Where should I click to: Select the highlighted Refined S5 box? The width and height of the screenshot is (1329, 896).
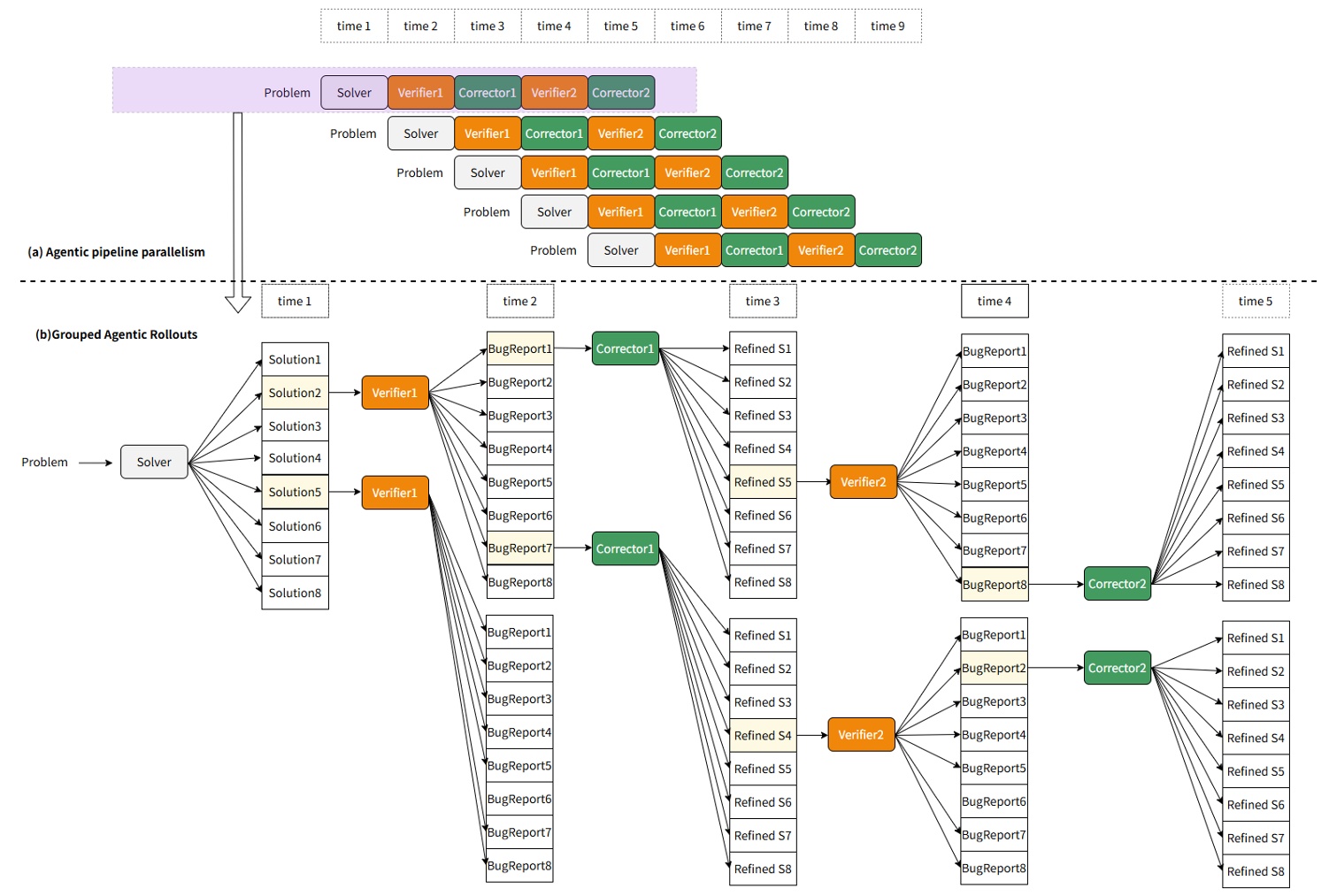point(763,482)
